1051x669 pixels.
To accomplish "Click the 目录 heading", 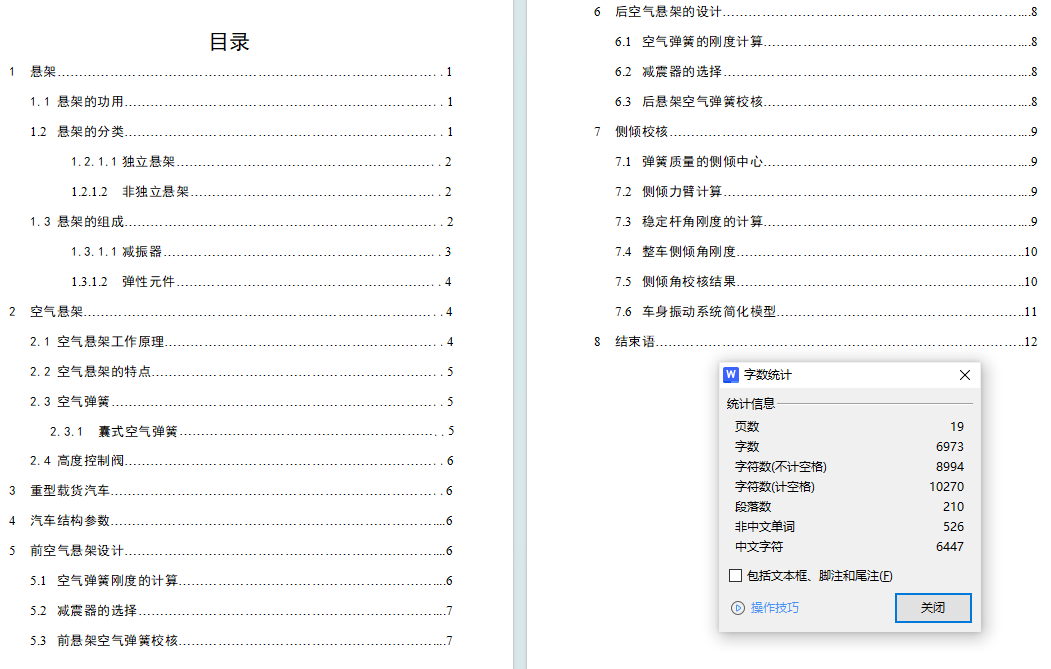I will 229,42.
